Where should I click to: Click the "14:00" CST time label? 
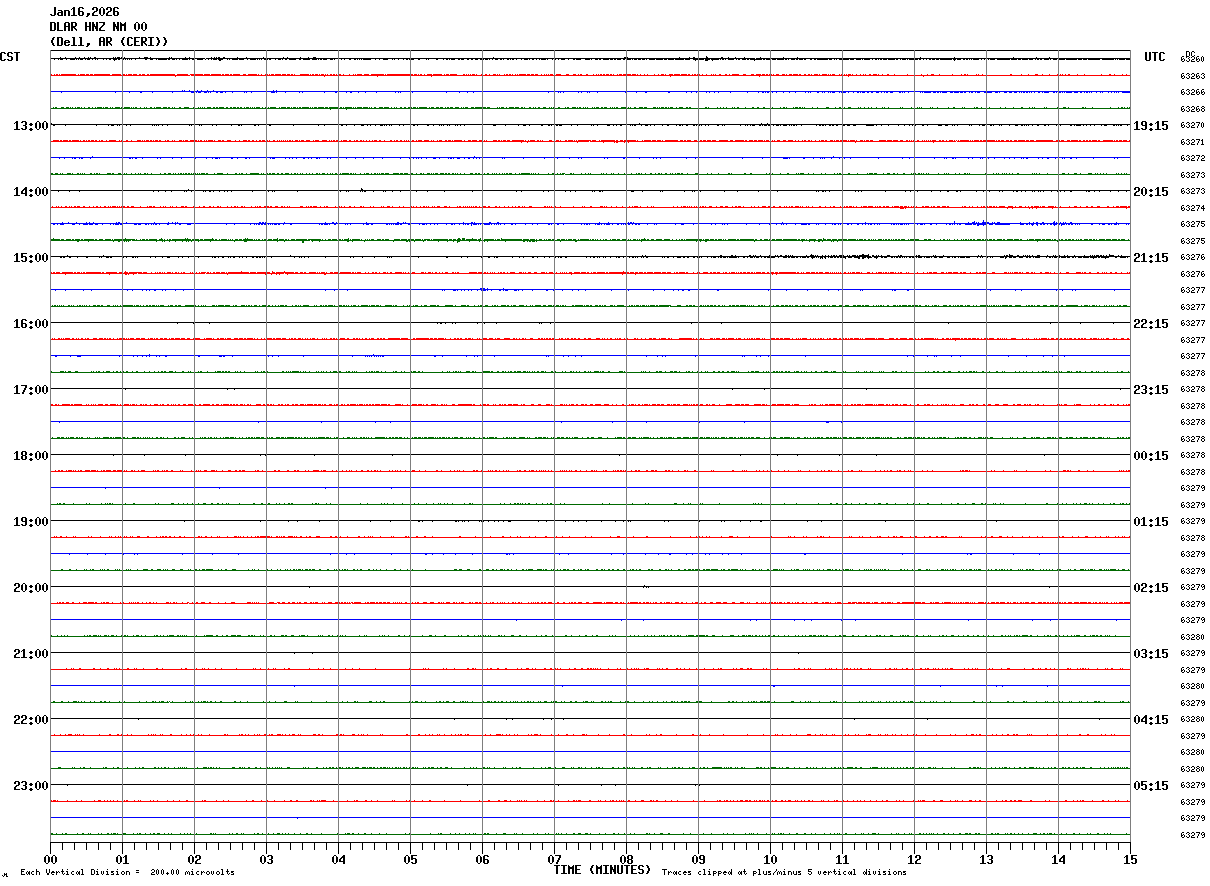[30, 191]
